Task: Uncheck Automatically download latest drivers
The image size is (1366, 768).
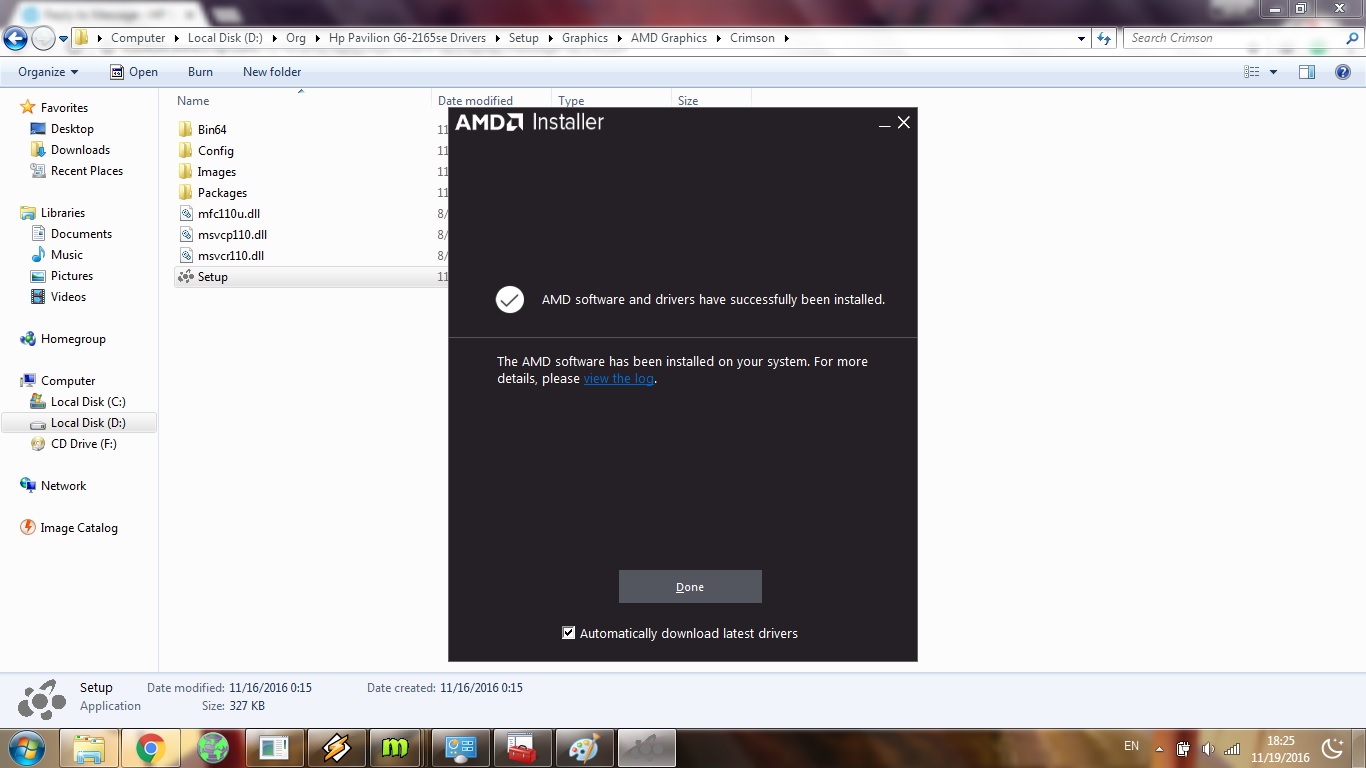Action: pos(569,633)
